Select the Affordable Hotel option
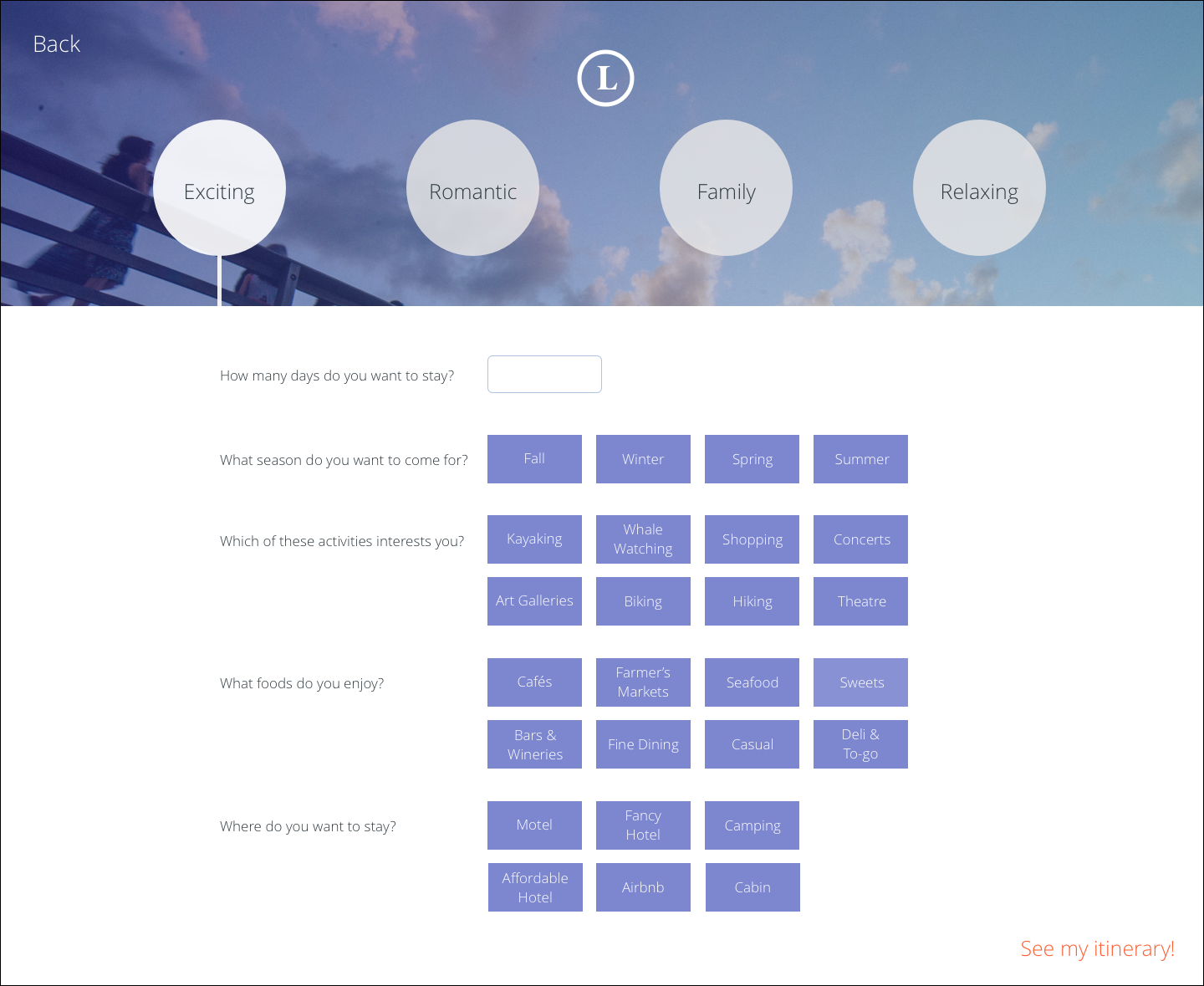 point(535,887)
